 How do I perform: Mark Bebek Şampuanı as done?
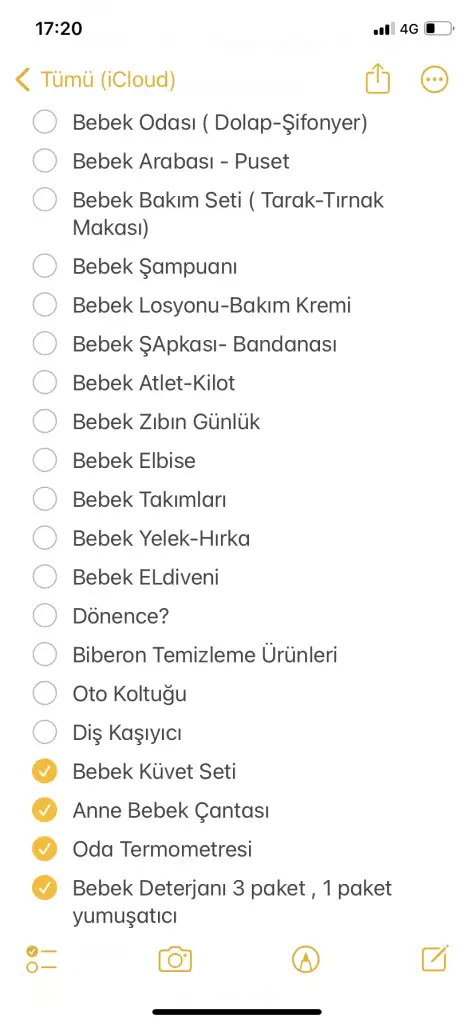coord(44,265)
